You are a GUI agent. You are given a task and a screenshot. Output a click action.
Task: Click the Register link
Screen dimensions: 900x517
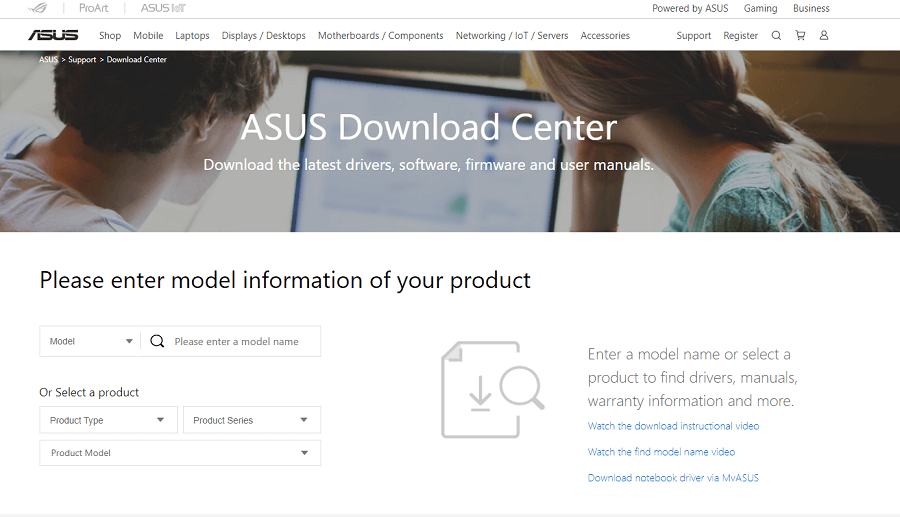coord(740,36)
